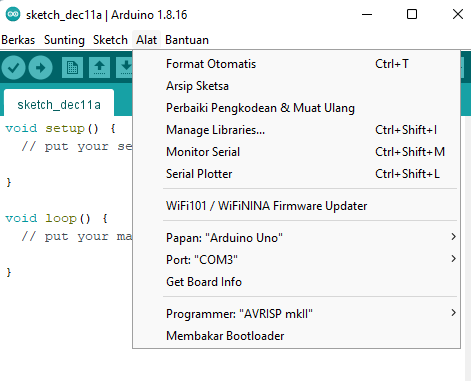Expand the Programmer "AVRISP mkII" submenu

click(296, 314)
